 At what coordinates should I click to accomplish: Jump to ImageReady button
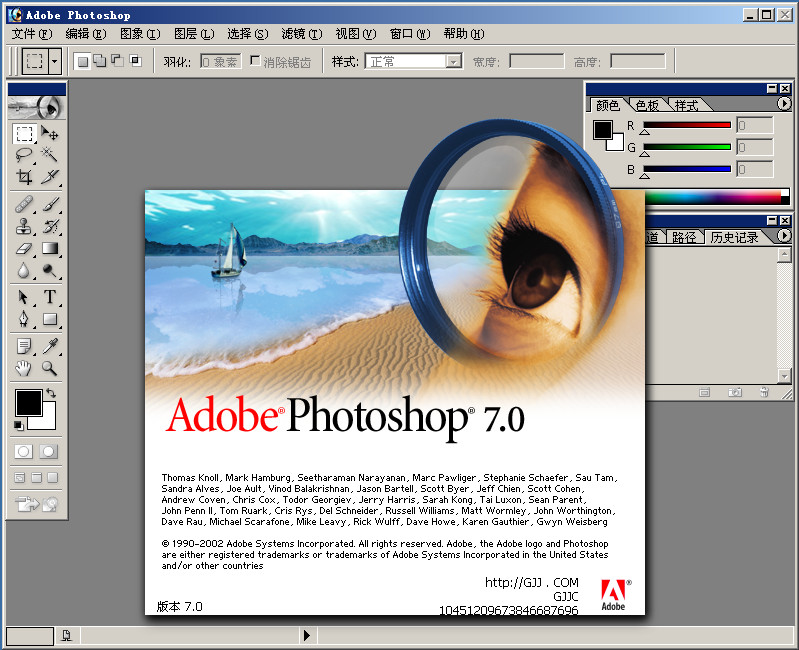coord(36,504)
